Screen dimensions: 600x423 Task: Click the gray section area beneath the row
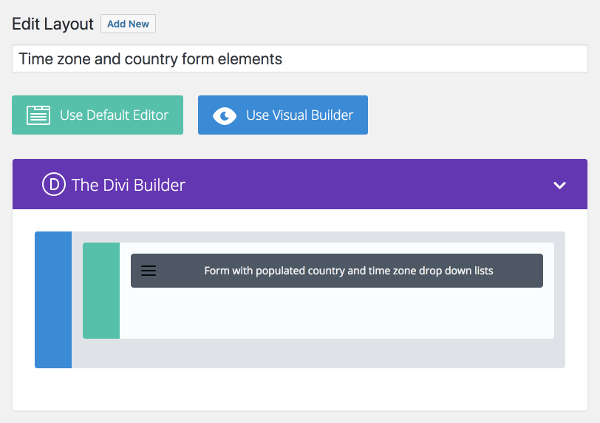click(318, 353)
